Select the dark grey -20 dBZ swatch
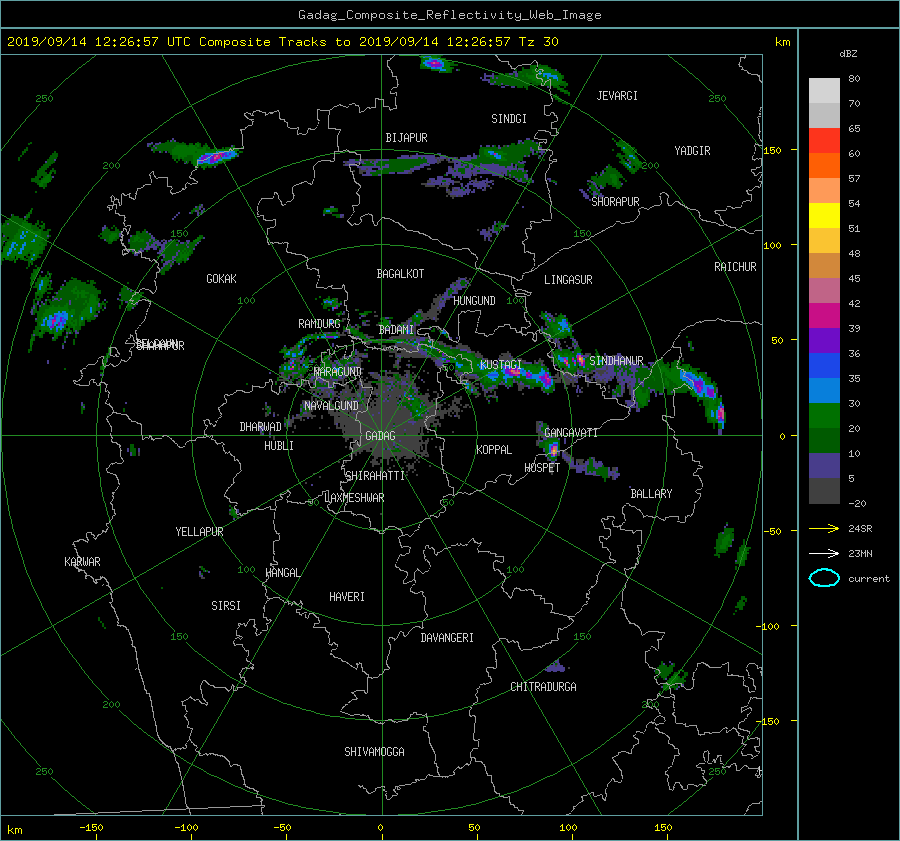 coord(824,491)
